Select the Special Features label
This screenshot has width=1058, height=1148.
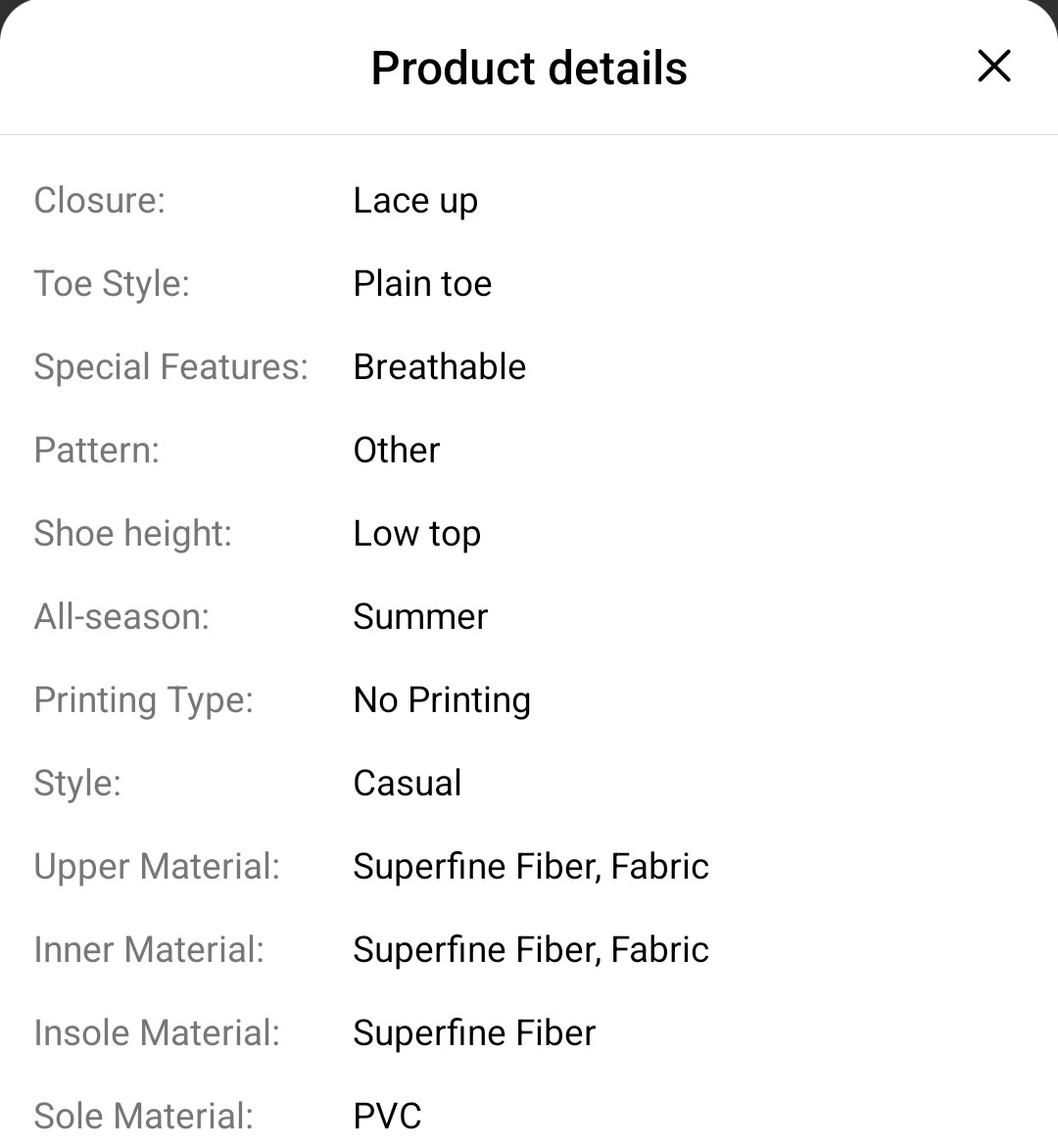coord(170,366)
